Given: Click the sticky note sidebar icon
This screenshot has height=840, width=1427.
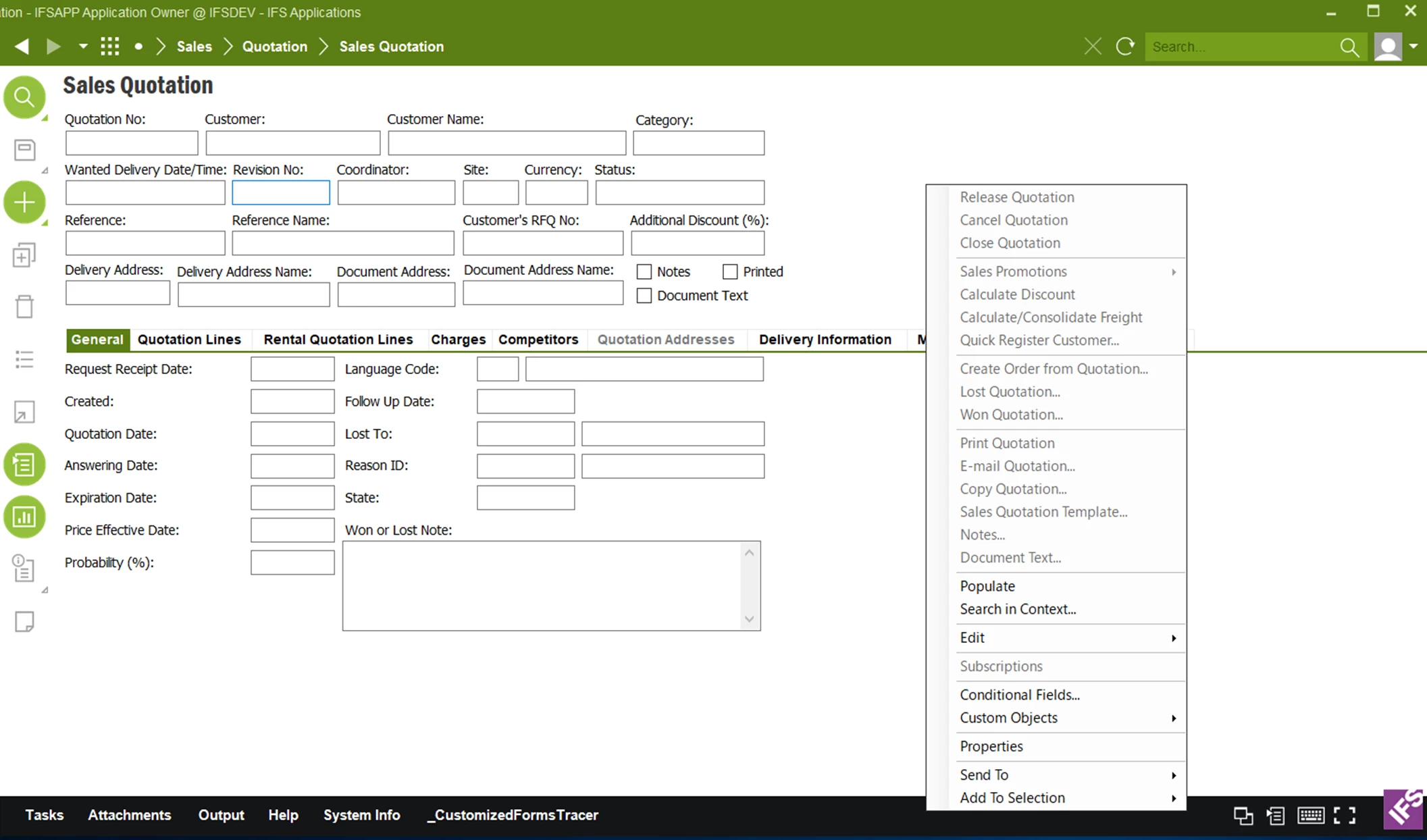Looking at the screenshot, I should tap(24, 621).
